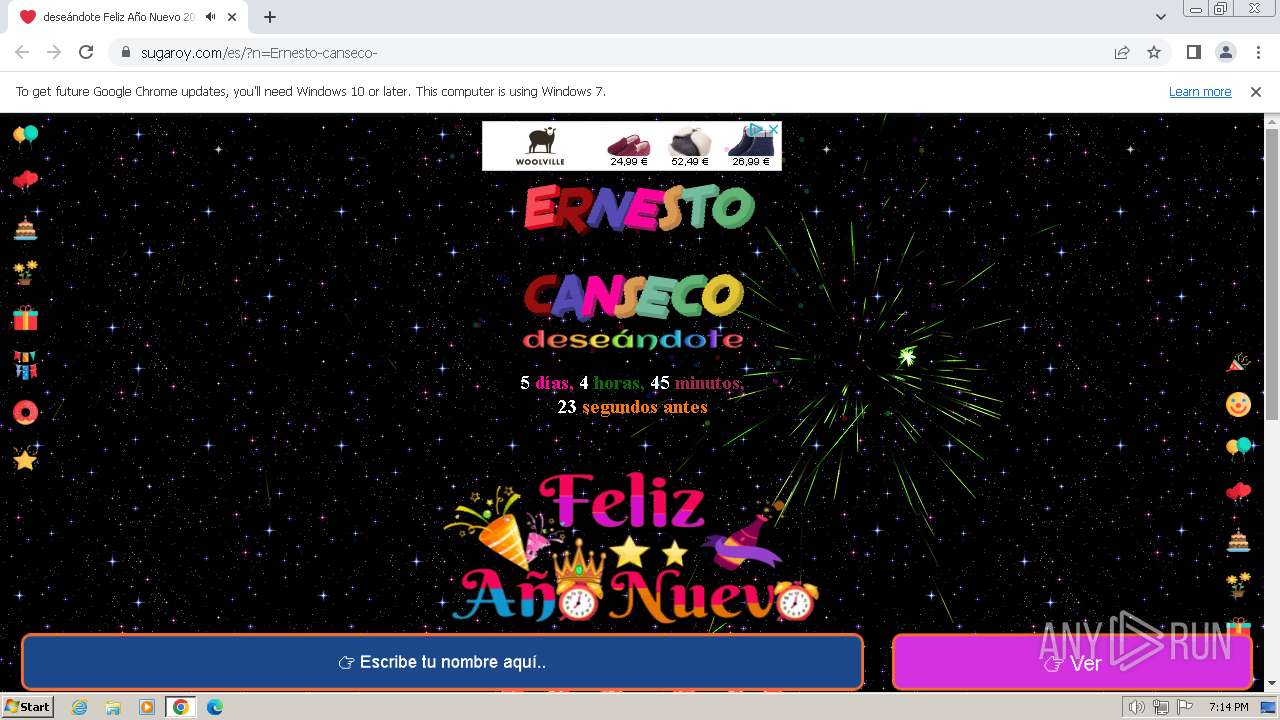Expand the tab search chevron
This screenshot has height=720, width=1280.
[x=1161, y=17]
